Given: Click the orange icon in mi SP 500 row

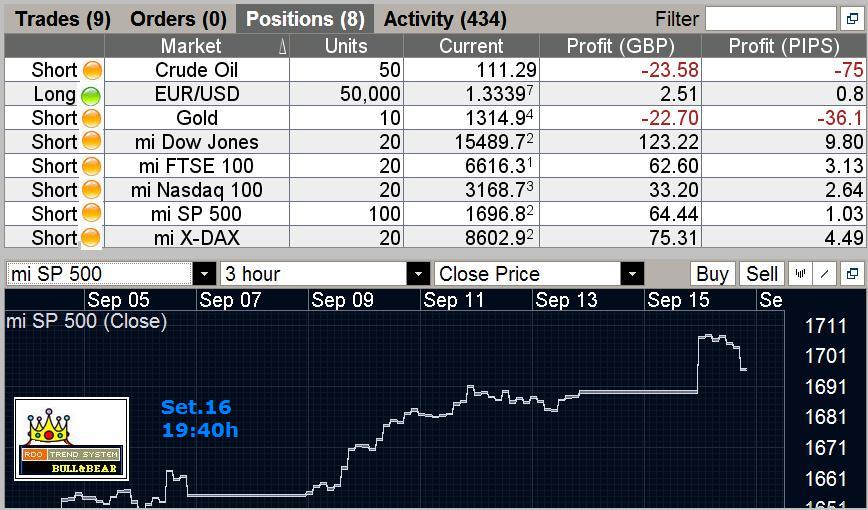Looking at the screenshot, I should 92,213.
